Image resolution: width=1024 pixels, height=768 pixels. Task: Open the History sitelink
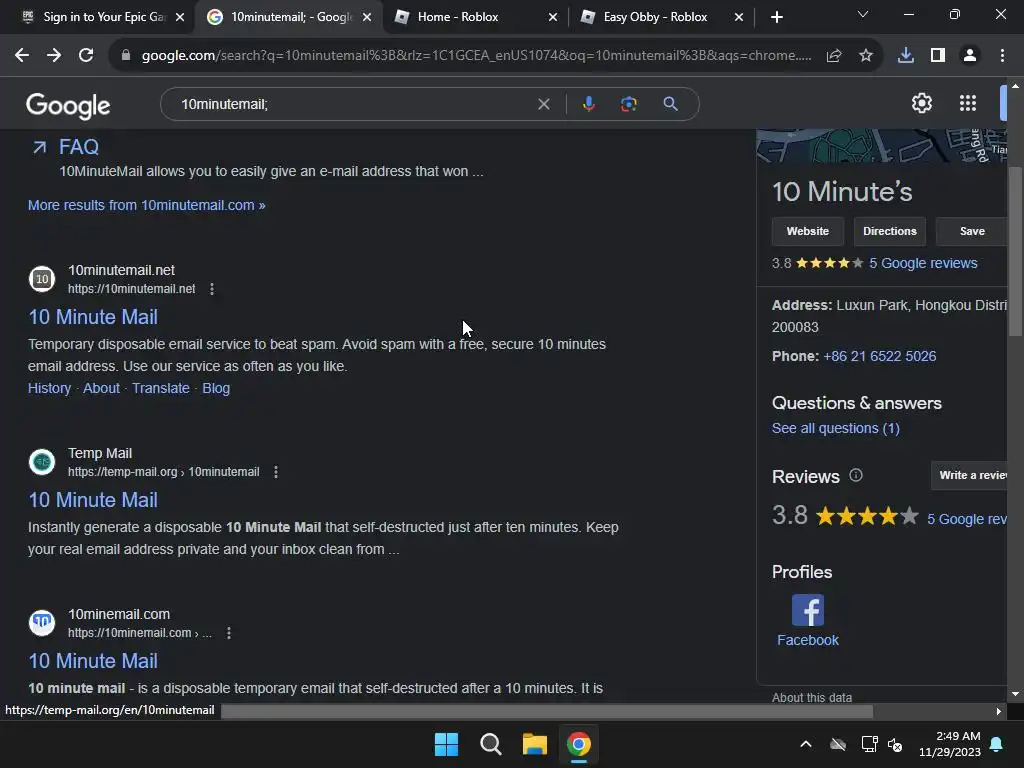[49, 388]
